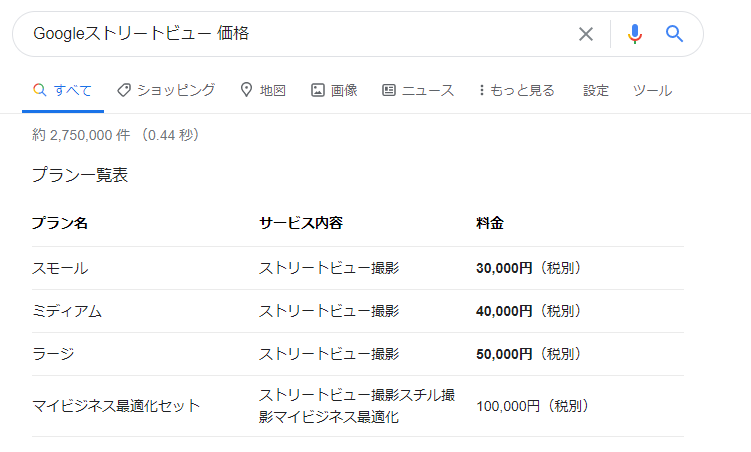
Task: Start voice search with the microphone icon
Action: [635, 34]
